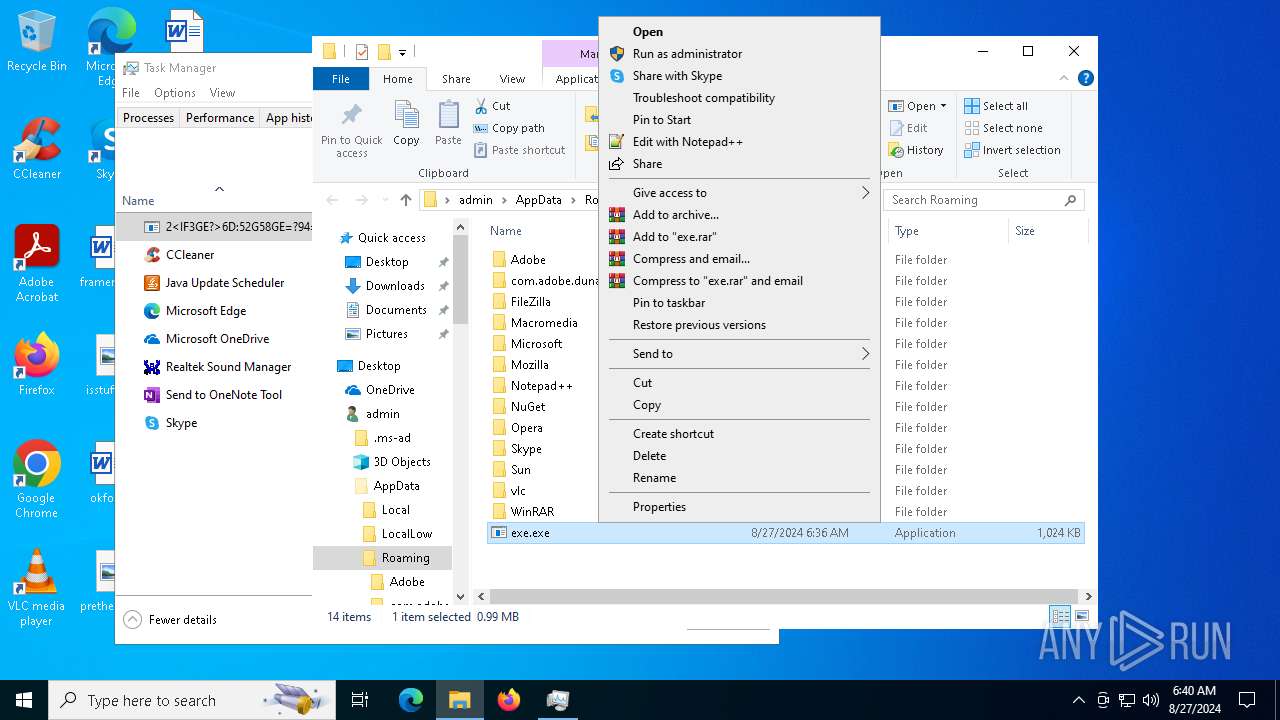
Task: Open Adobe Acrobat desktop icon
Action: 36,264
